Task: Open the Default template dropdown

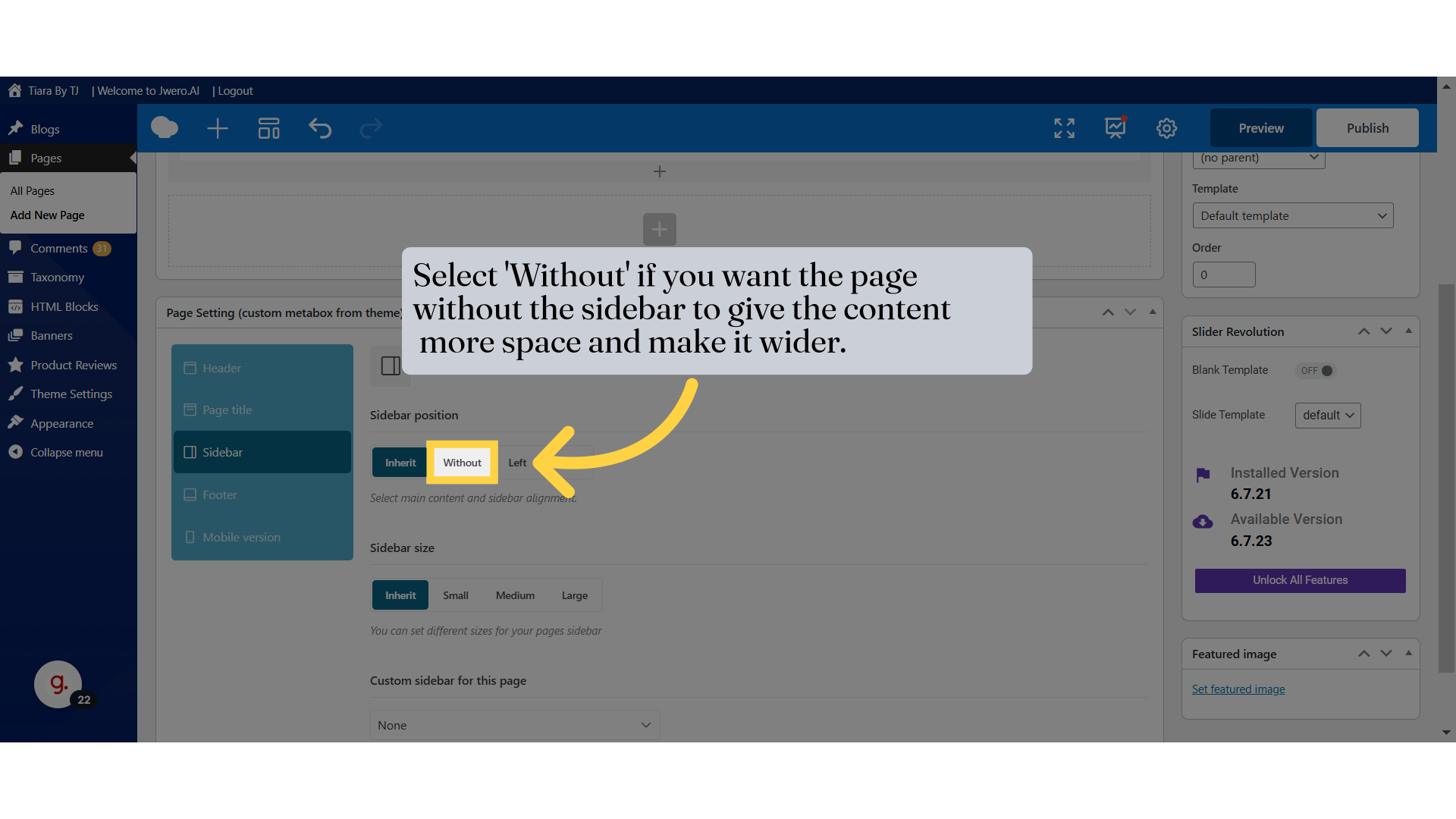Action: coord(1293,215)
